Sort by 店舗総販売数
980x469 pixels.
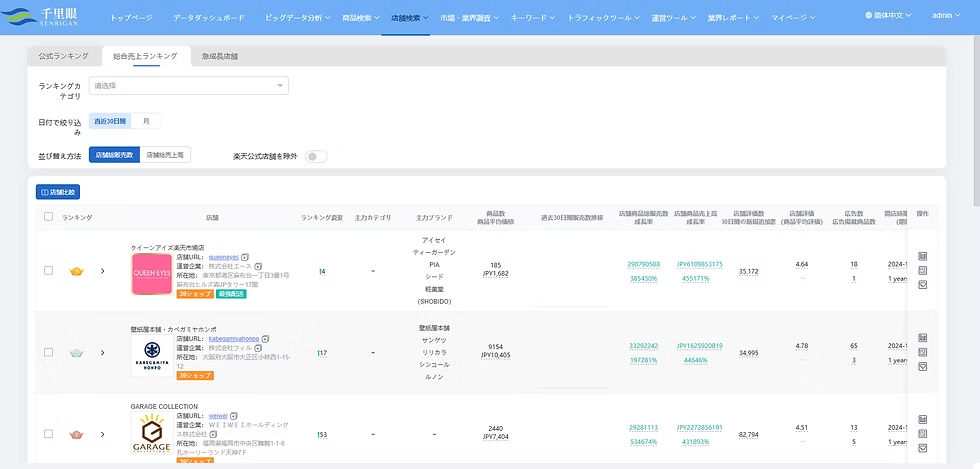[x=114, y=155]
